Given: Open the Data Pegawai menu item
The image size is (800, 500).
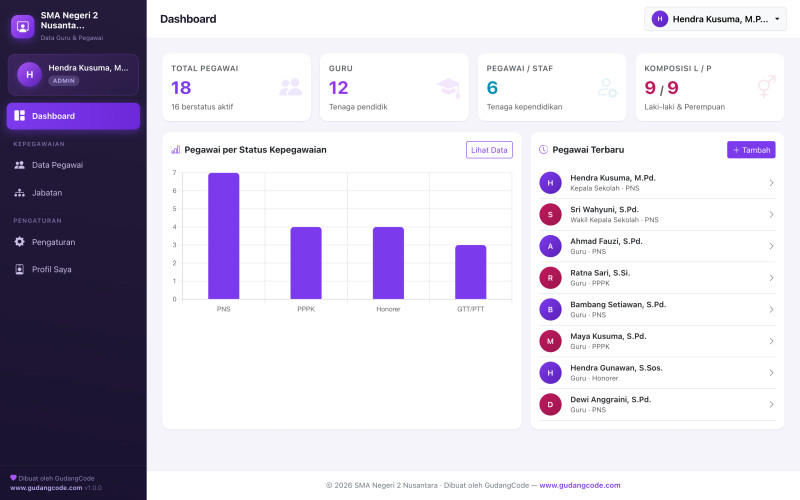Looking at the screenshot, I should (73, 165).
